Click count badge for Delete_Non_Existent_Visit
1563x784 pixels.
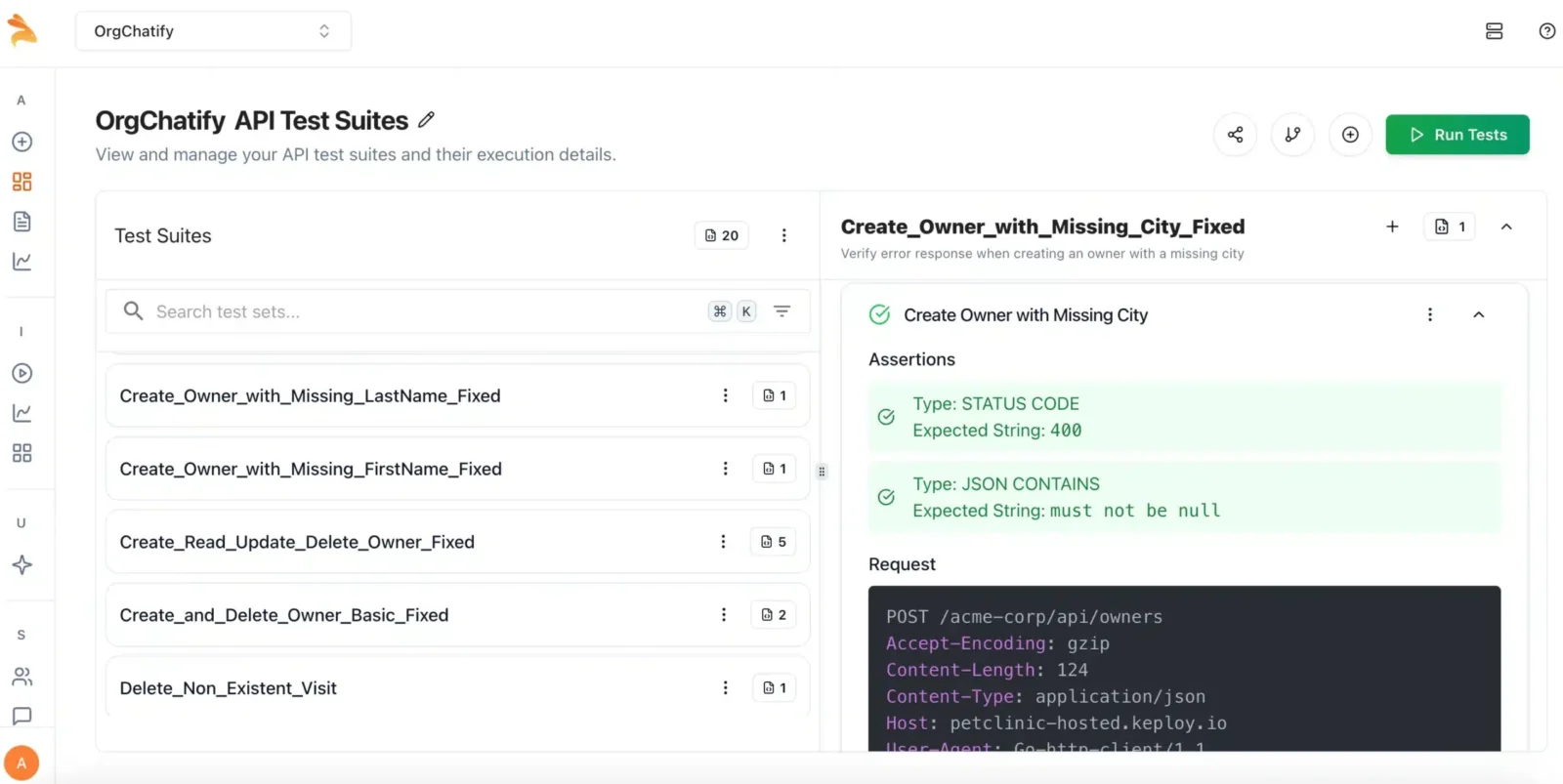point(775,688)
